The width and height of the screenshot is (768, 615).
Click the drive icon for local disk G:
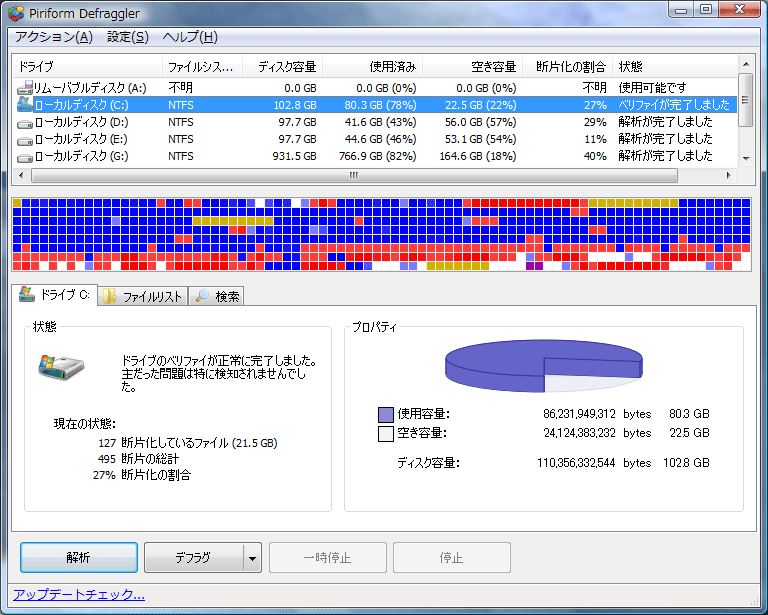pyautogui.click(x=24, y=158)
